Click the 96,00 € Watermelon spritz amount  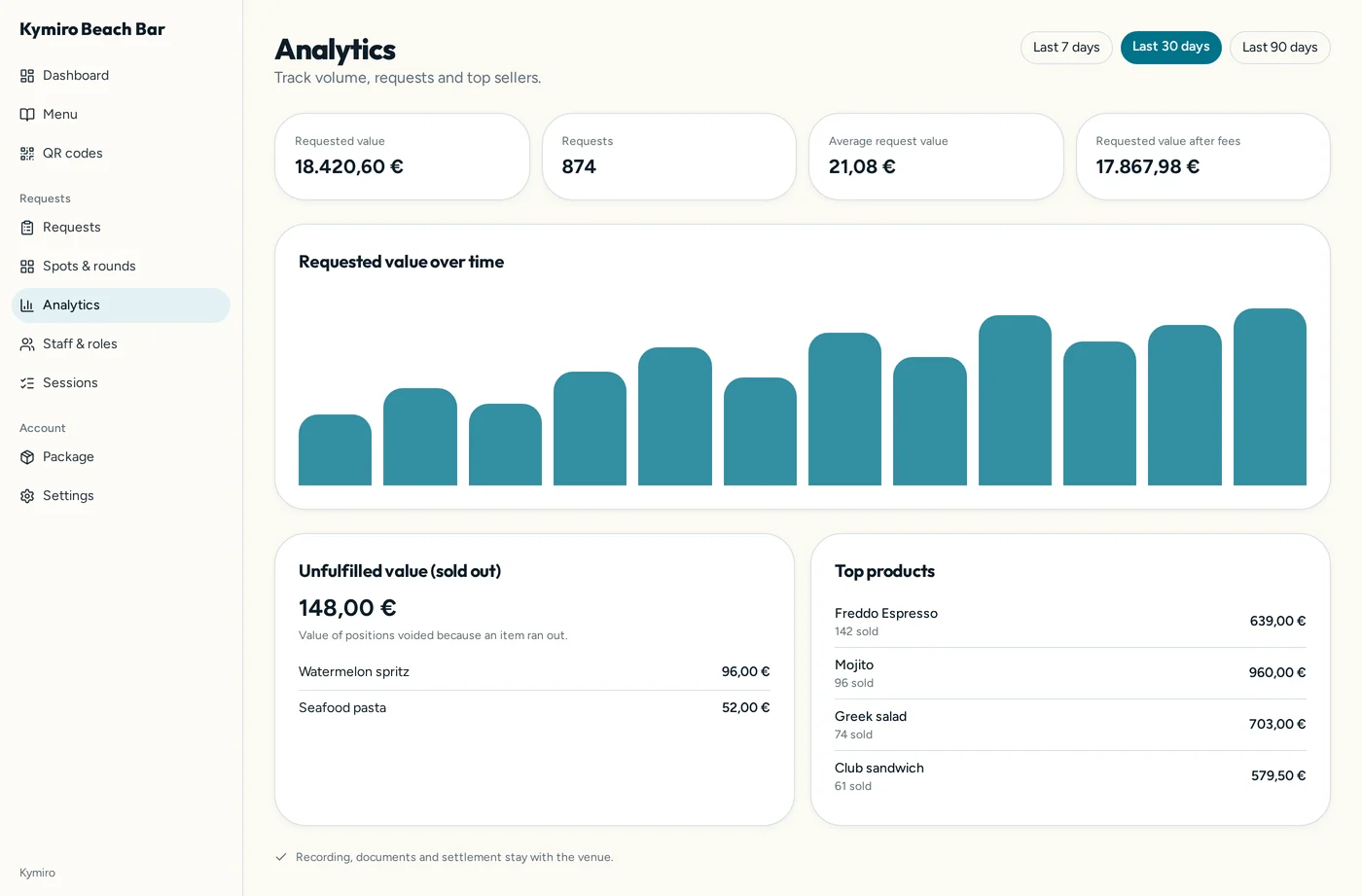(x=746, y=672)
